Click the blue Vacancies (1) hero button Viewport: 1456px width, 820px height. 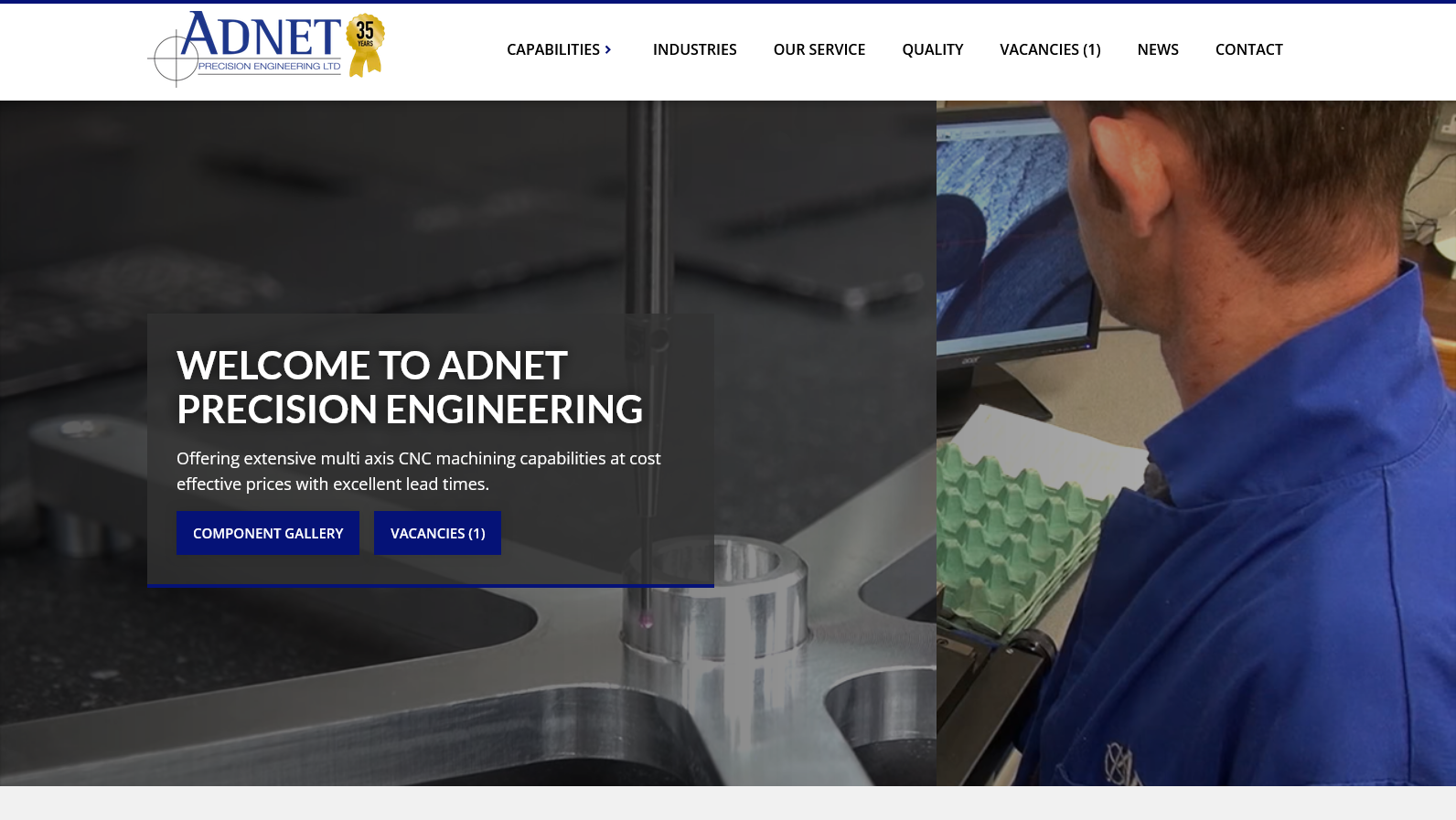(437, 533)
